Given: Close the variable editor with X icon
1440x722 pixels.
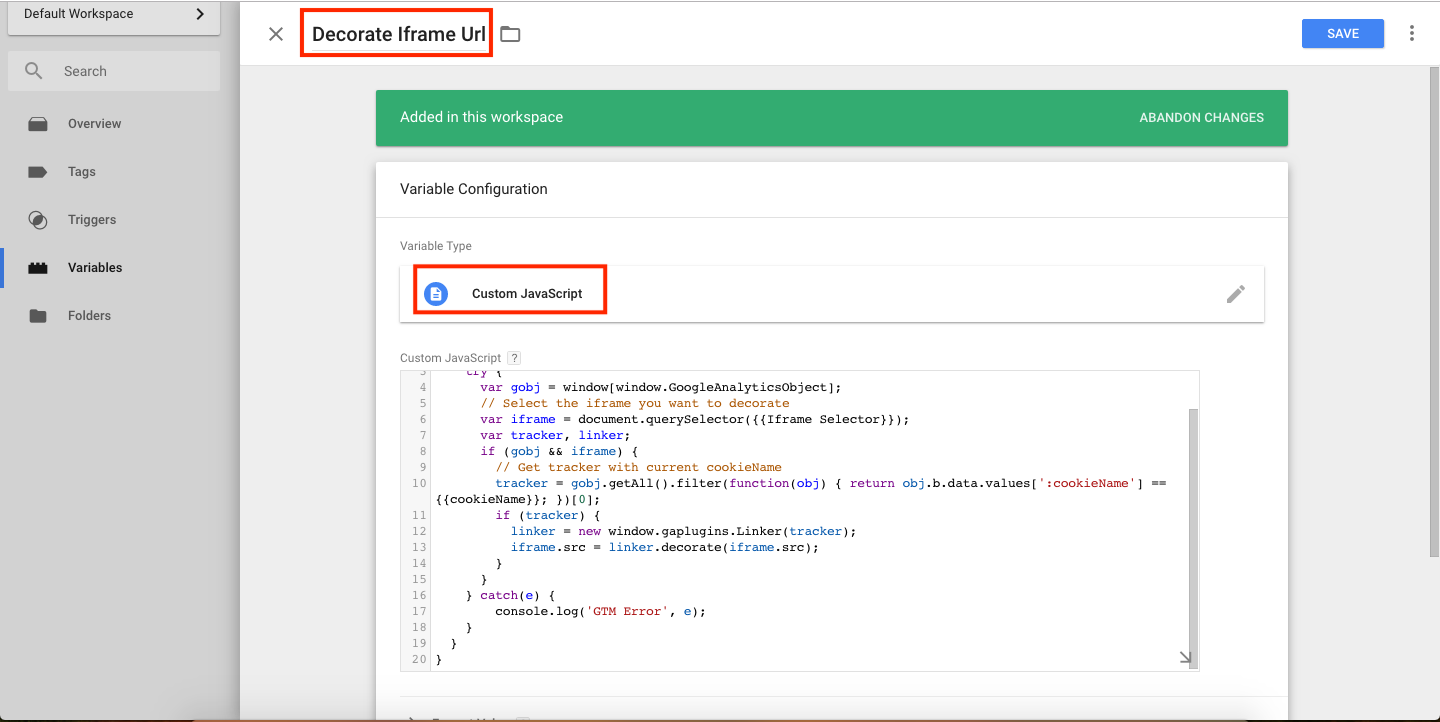Looking at the screenshot, I should [x=276, y=34].
